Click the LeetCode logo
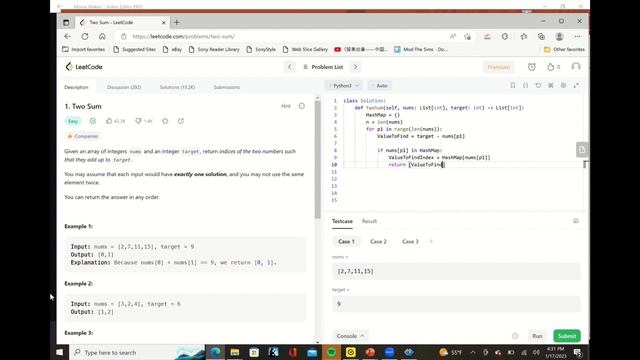The width and height of the screenshot is (640, 360). (x=84, y=67)
